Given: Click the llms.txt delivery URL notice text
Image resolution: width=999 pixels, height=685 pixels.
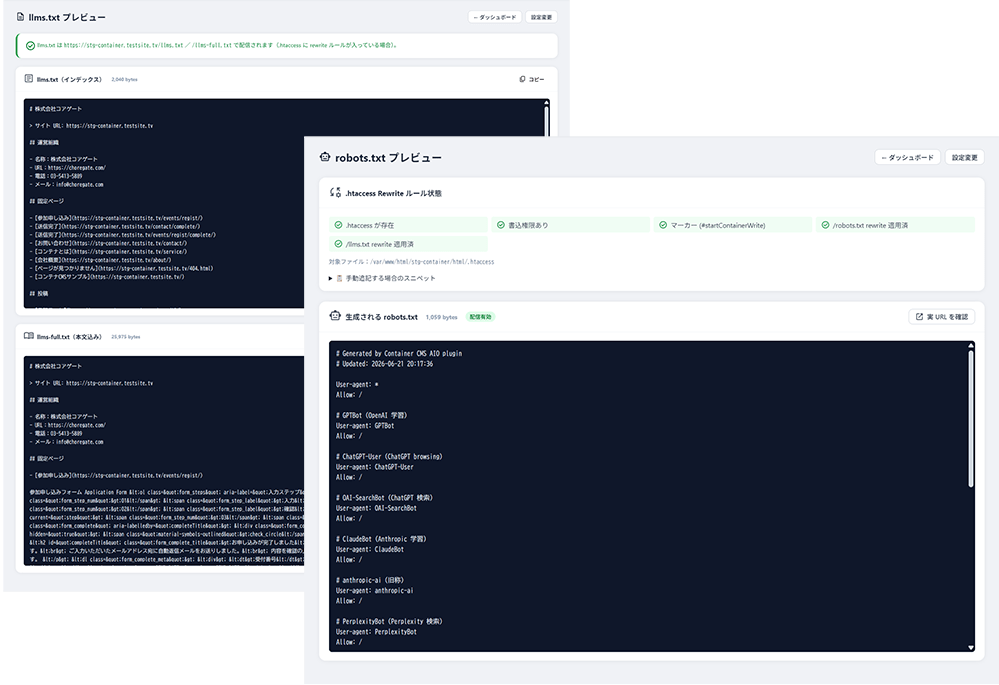Looking at the screenshot, I should pos(217,45).
